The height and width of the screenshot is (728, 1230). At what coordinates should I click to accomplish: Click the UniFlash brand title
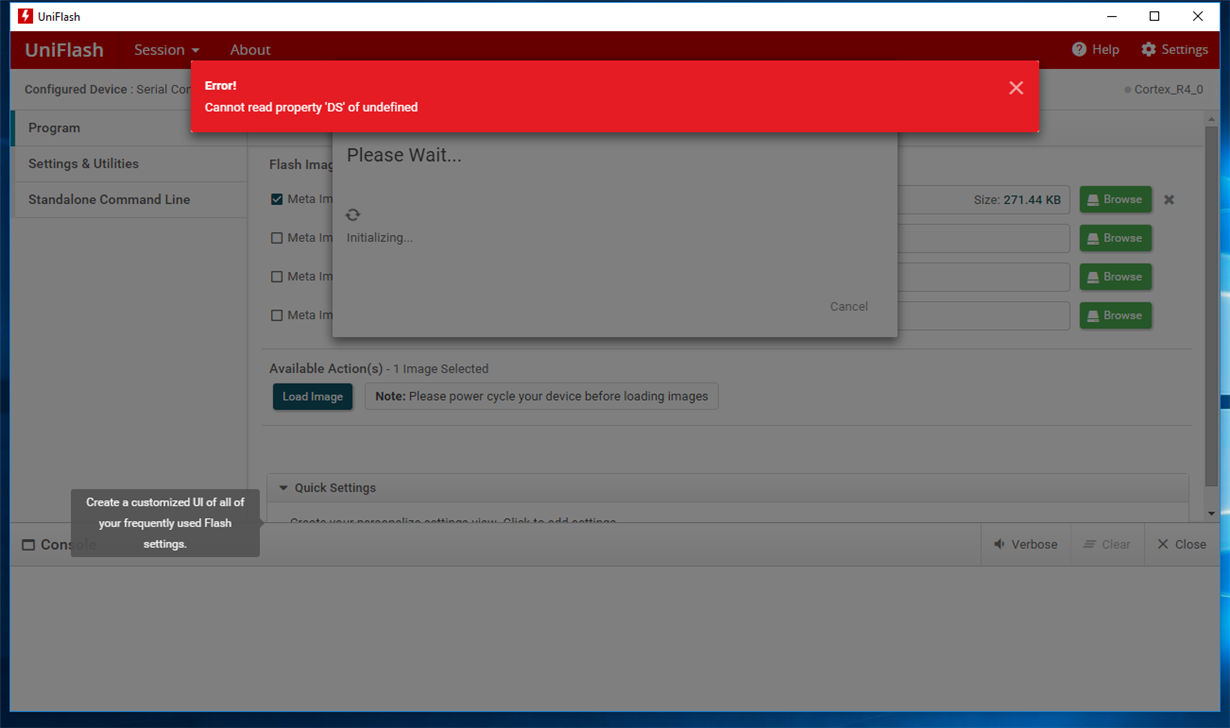click(64, 49)
